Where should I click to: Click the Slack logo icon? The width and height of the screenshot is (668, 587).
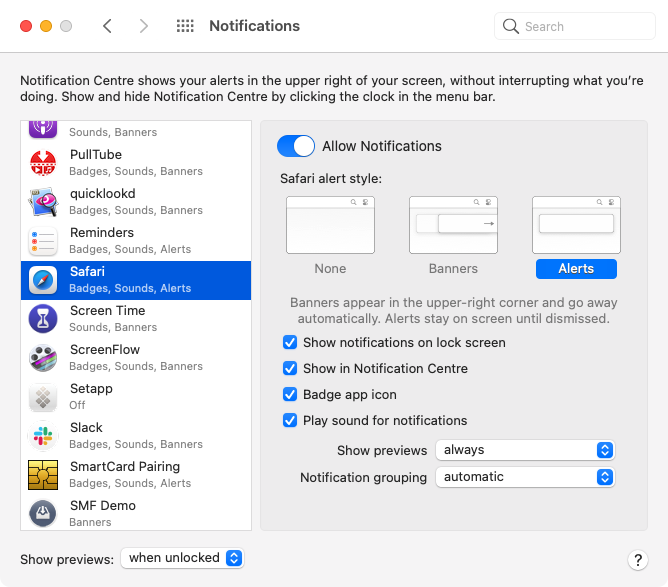click(43, 436)
